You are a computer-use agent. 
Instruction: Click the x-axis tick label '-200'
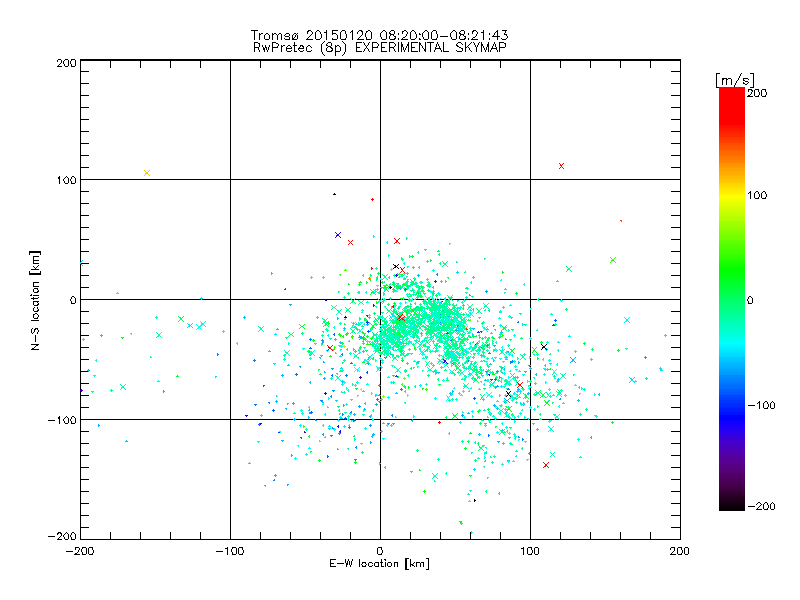click(x=80, y=551)
